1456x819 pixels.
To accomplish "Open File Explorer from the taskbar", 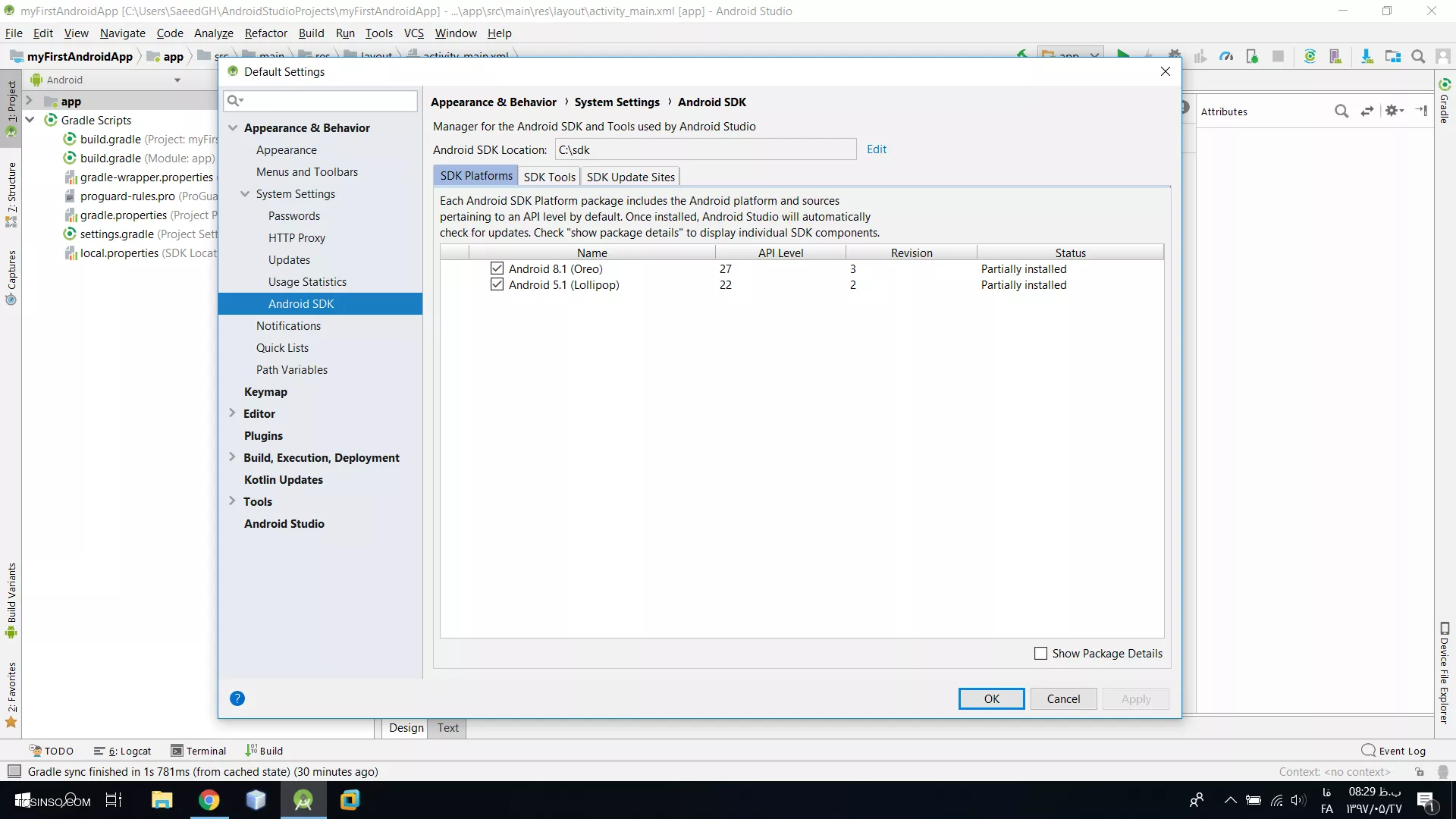I will pos(162,800).
